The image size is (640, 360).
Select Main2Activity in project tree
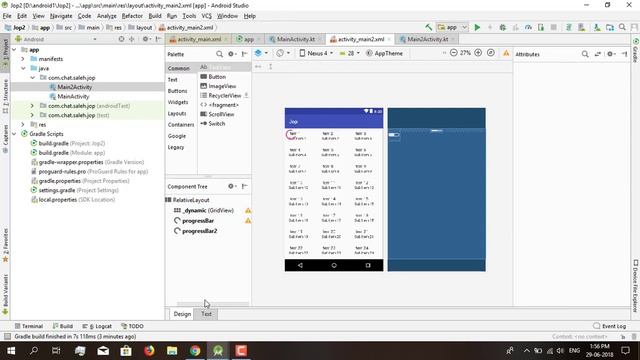(74, 87)
